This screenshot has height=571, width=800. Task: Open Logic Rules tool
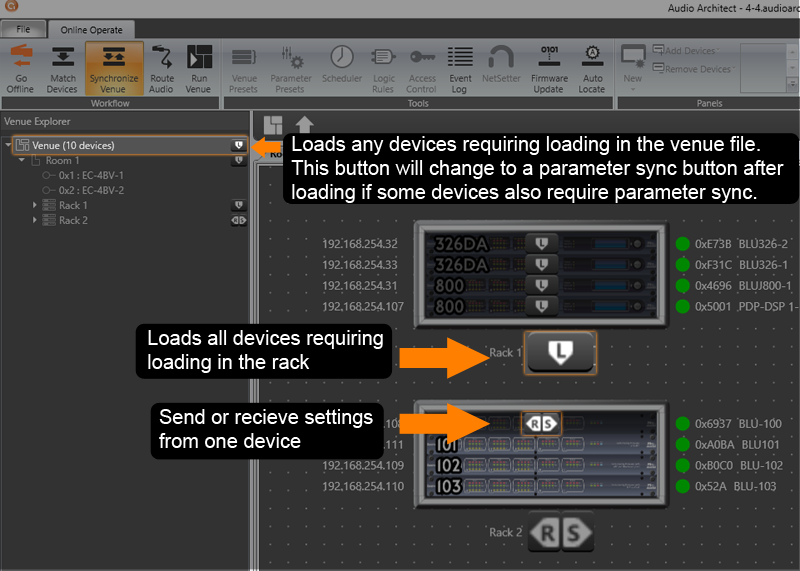pos(383,69)
